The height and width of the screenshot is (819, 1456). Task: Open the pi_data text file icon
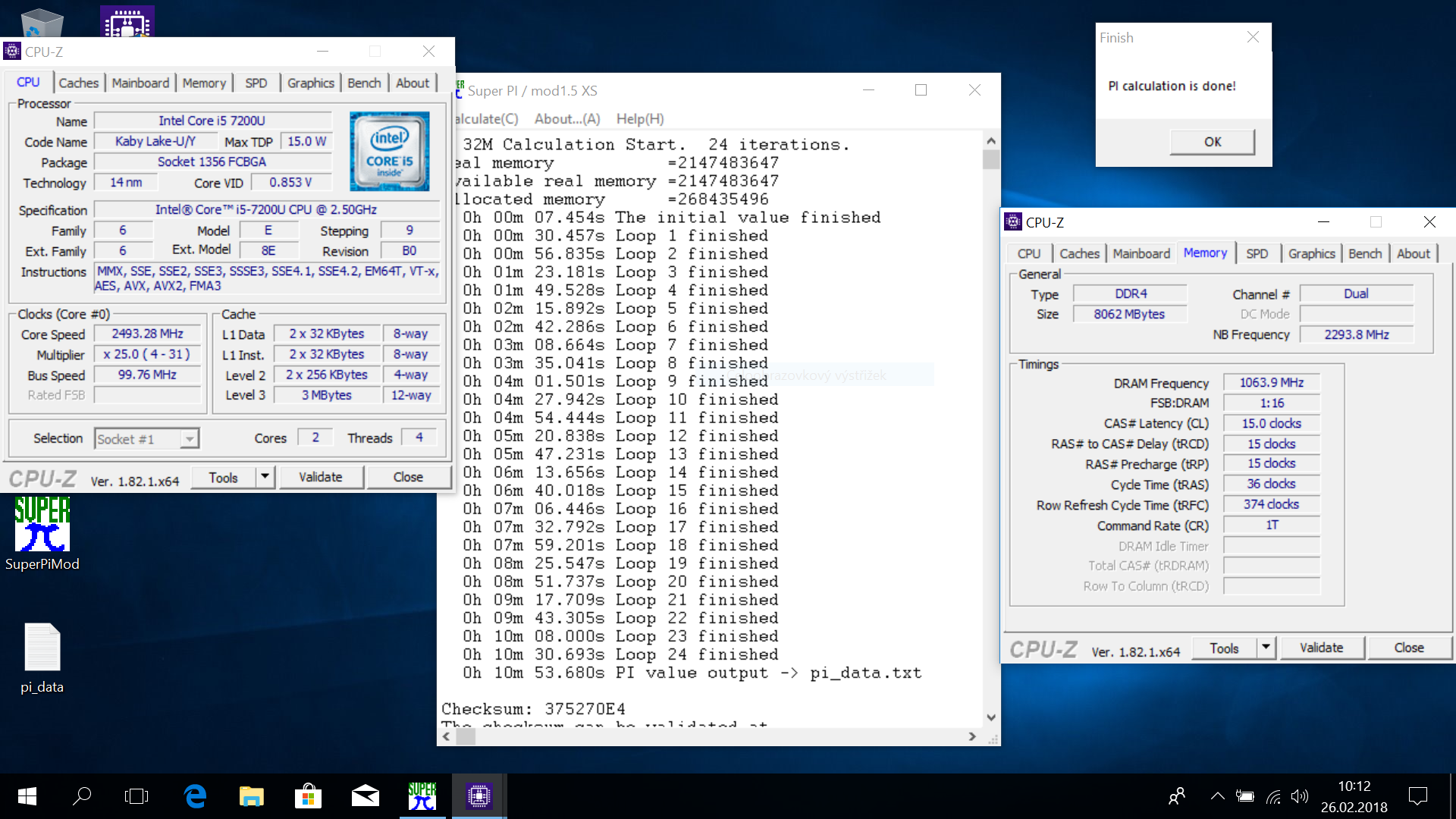[42, 658]
